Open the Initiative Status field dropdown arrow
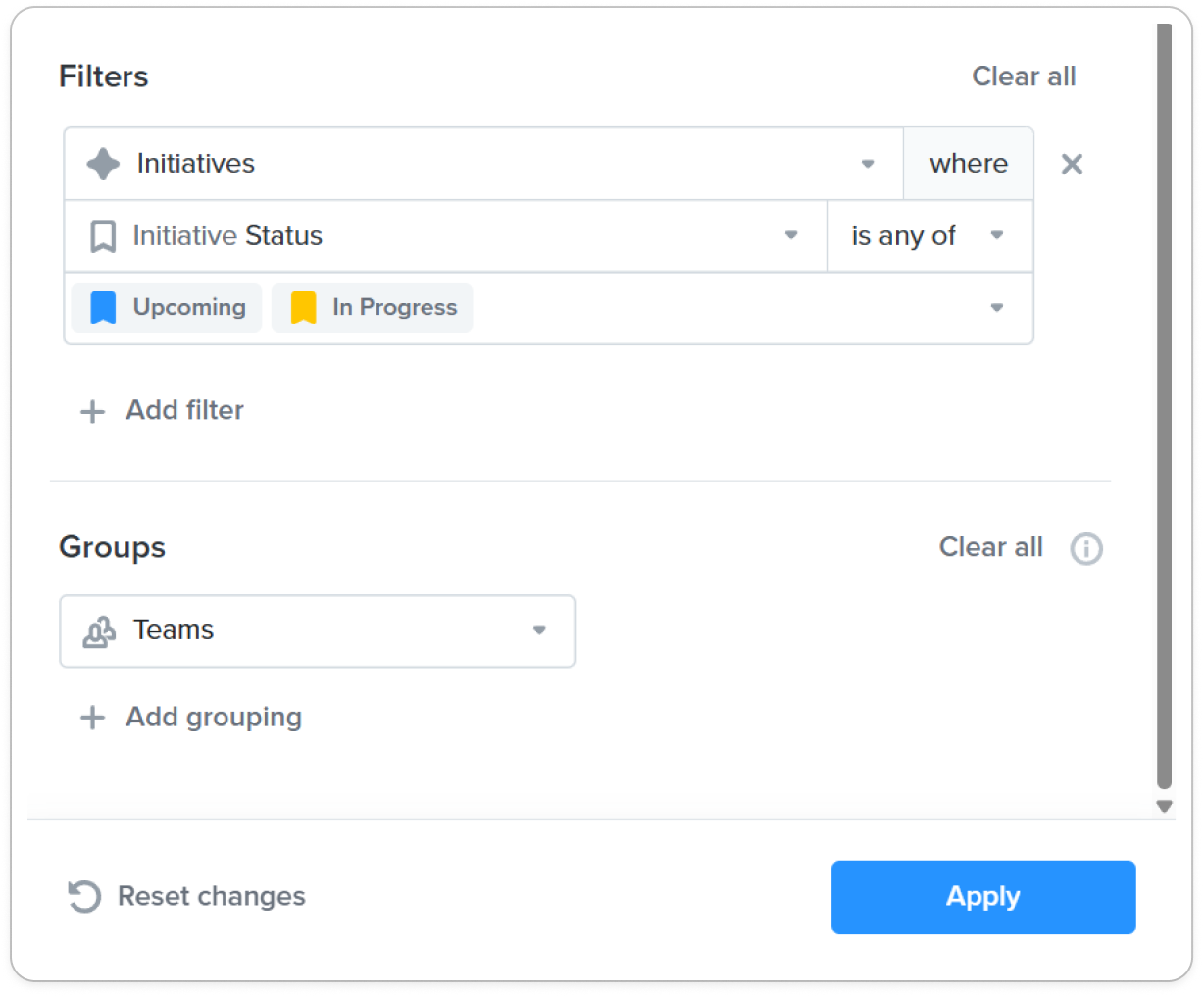 click(791, 235)
